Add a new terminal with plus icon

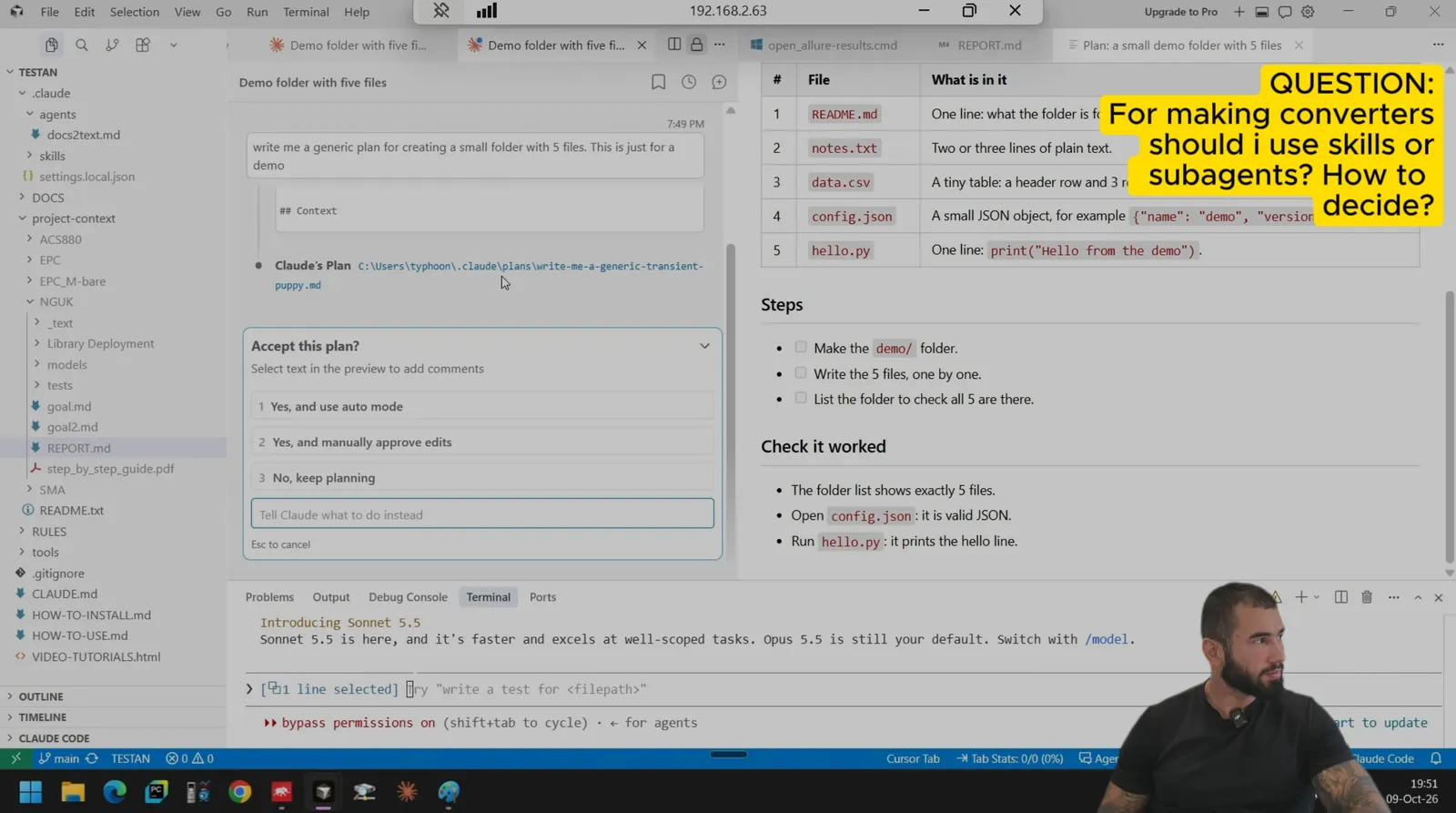click(x=1301, y=597)
